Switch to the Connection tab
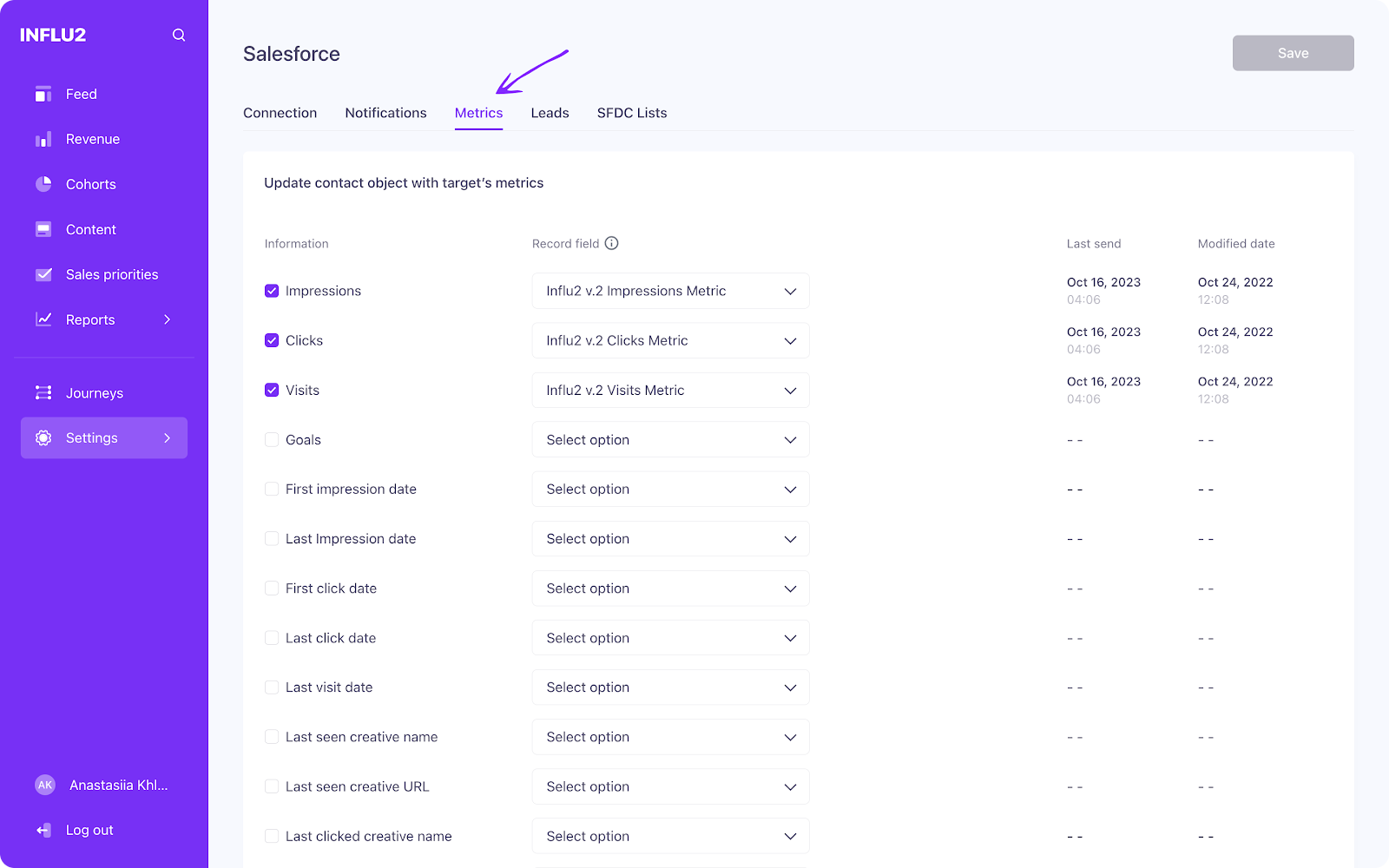 pos(280,113)
